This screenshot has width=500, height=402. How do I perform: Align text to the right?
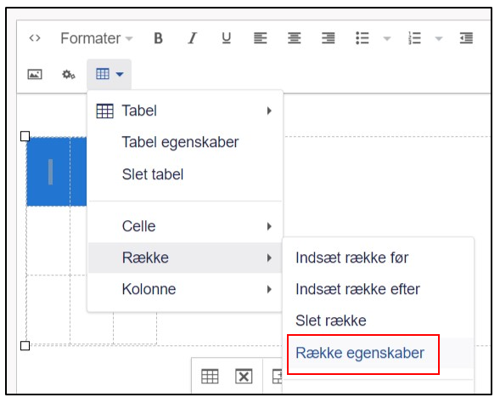(328, 38)
